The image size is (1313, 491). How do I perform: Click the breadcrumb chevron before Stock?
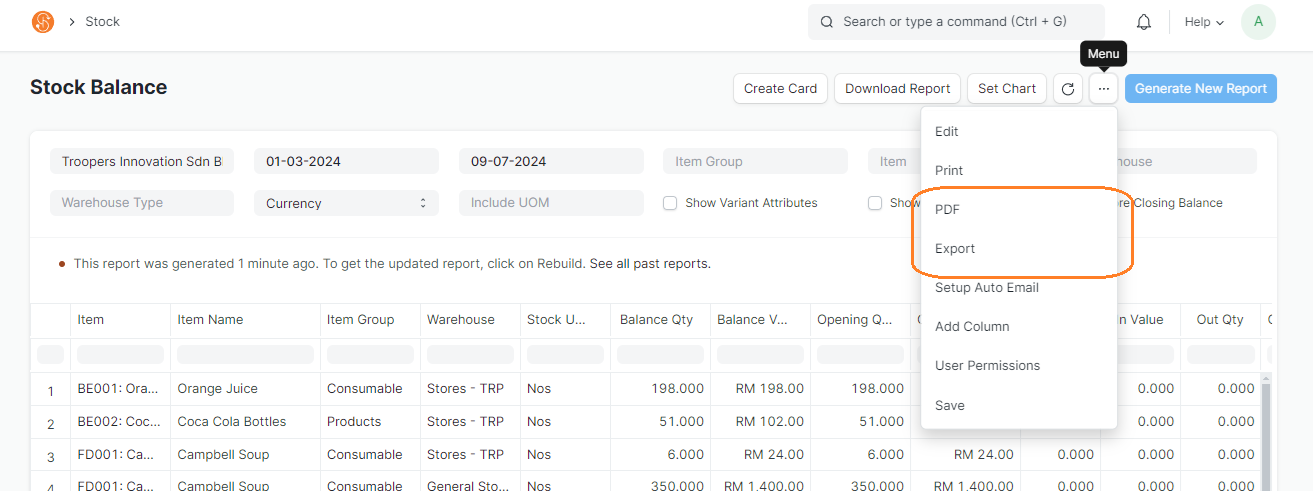(72, 22)
